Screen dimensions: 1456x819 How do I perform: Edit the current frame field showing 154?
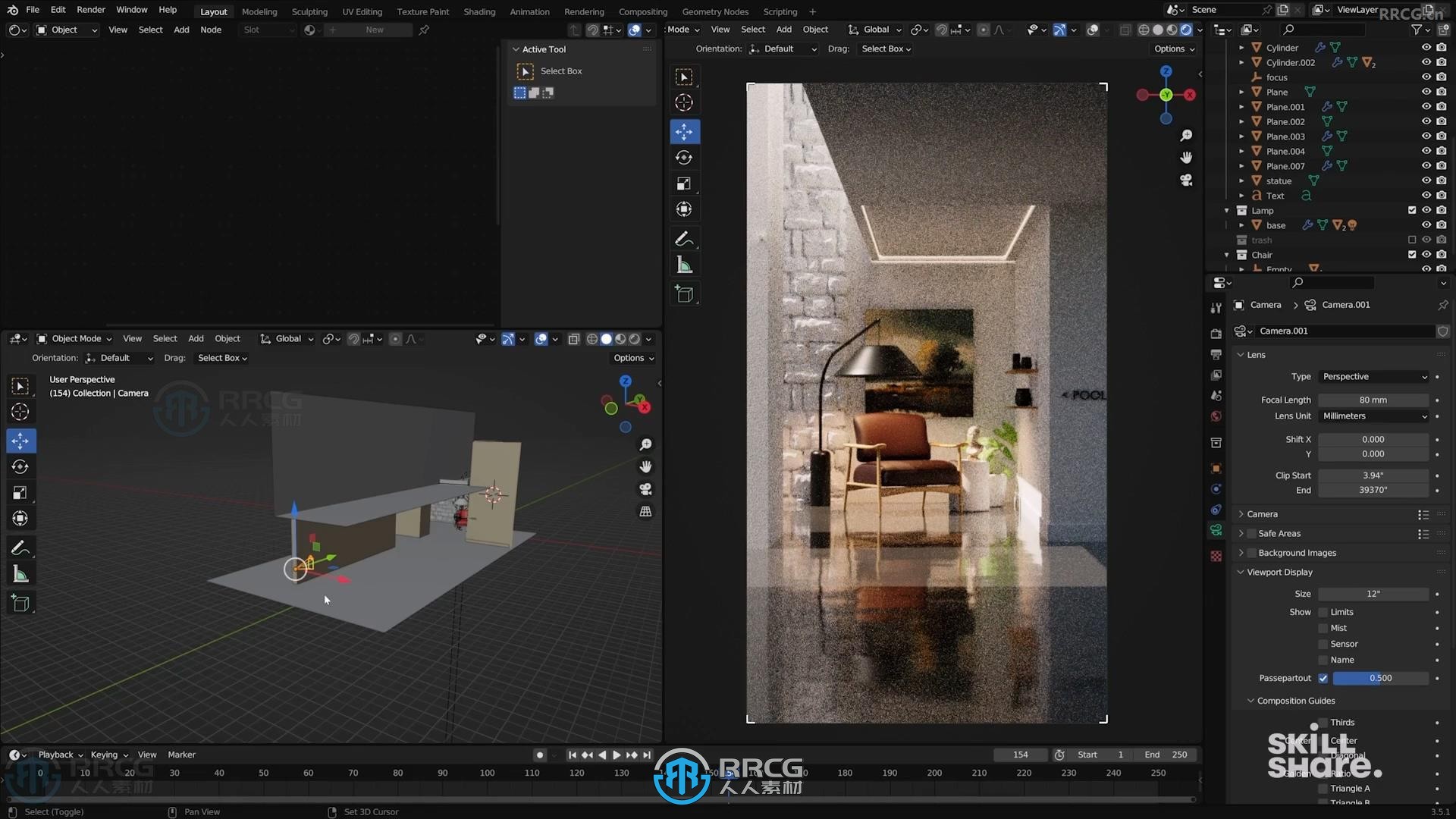(1020, 755)
